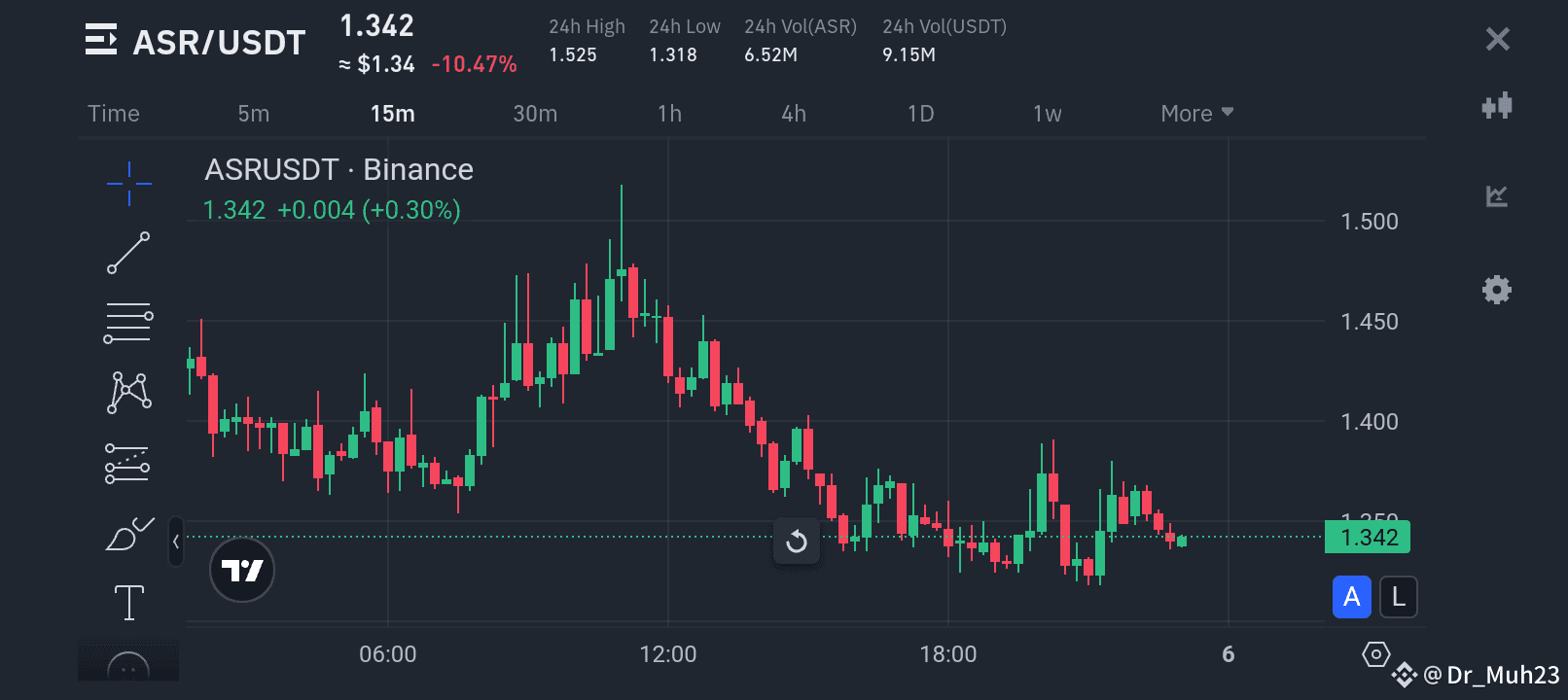The image size is (1568, 700).
Task: Select the brush drawing tool
Action: point(129,536)
